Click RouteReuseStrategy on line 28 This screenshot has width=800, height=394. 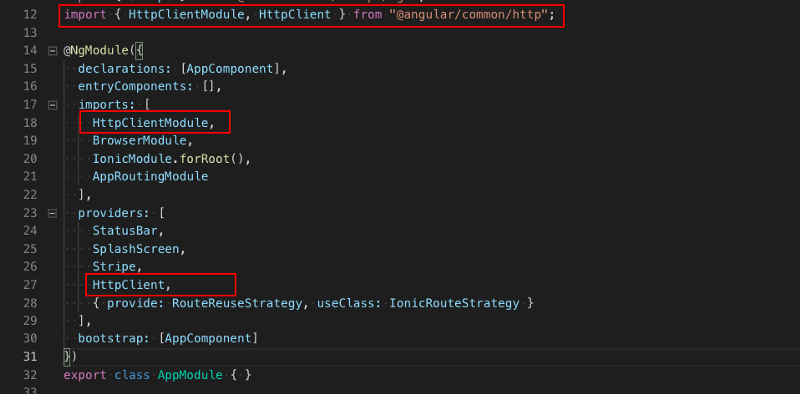pyautogui.click(x=237, y=303)
